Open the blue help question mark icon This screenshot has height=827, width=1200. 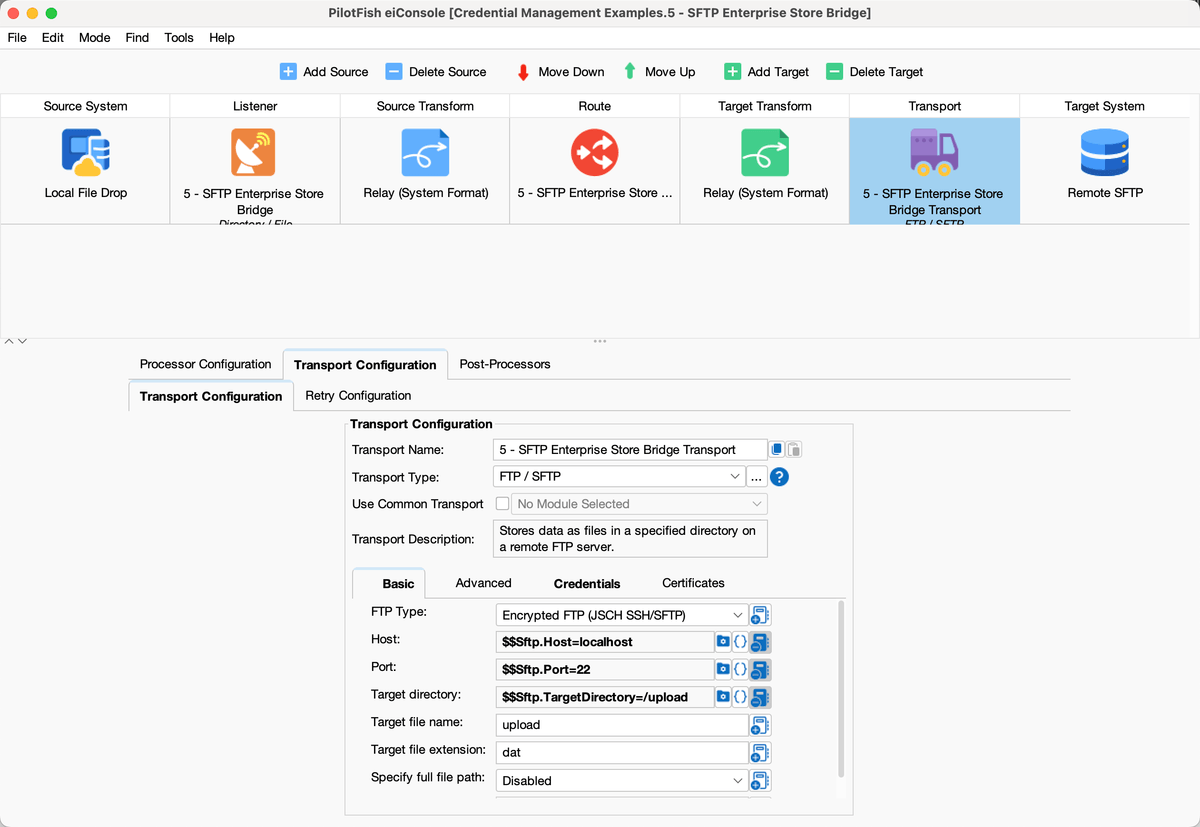tap(780, 477)
